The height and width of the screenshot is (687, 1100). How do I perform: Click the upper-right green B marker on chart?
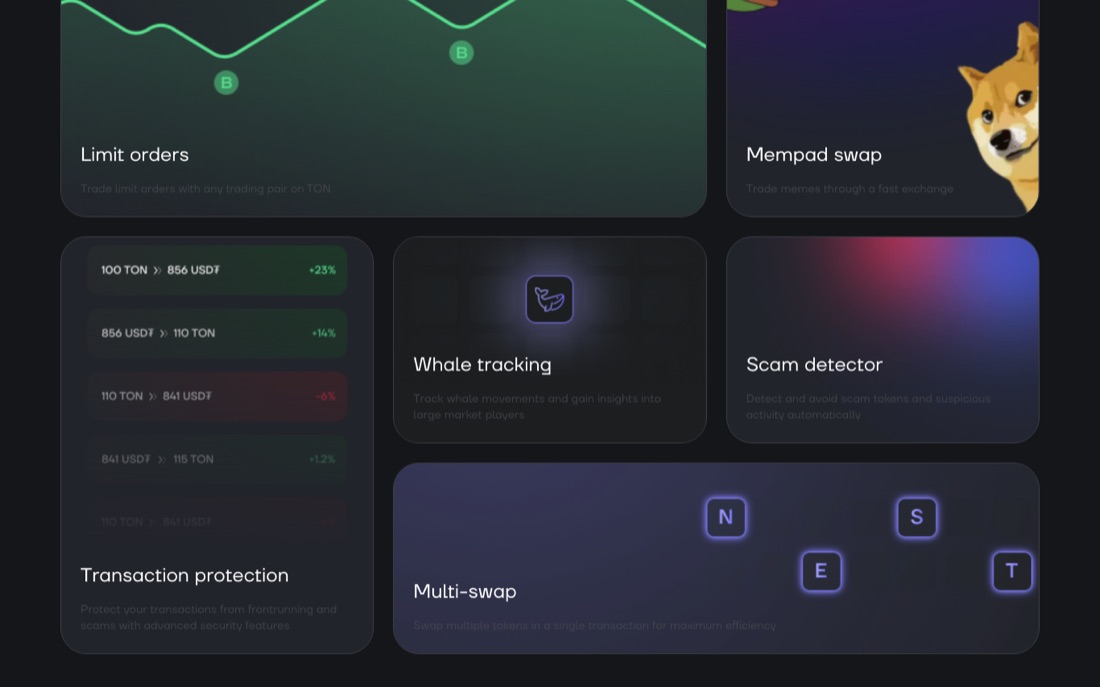click(x=461, y=53)
